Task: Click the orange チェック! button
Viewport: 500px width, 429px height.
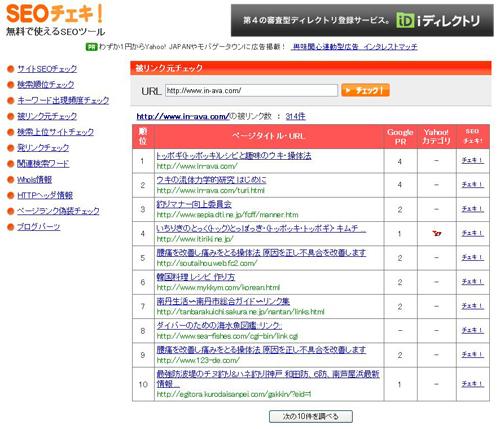Action: [365, 90]
